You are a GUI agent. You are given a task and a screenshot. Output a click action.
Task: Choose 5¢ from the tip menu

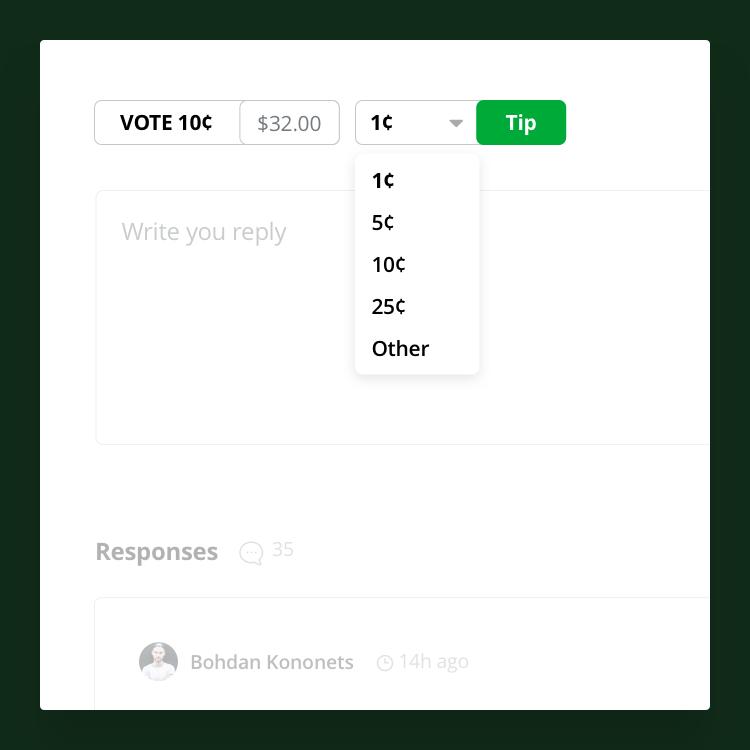(x=383, y=223)
